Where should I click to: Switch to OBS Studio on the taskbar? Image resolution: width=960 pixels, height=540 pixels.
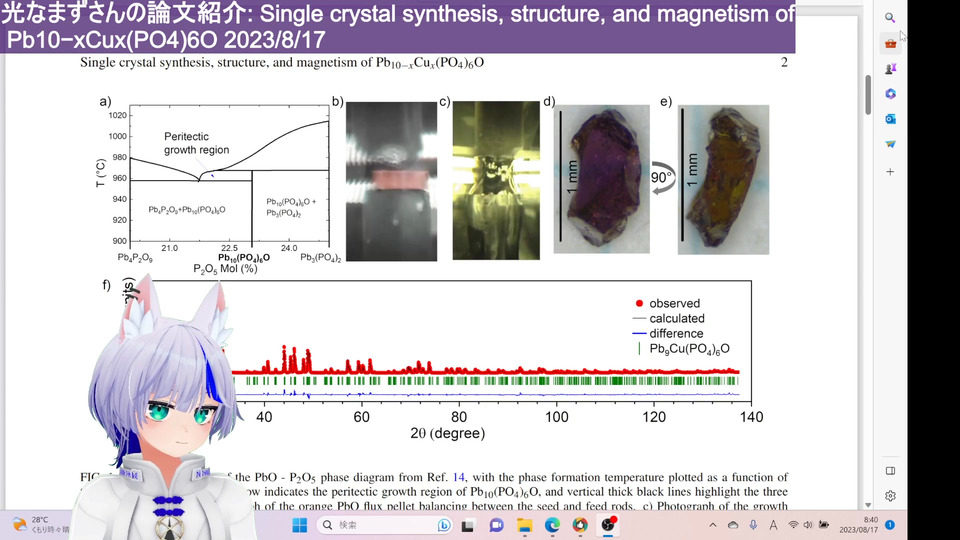coord(608,525)
